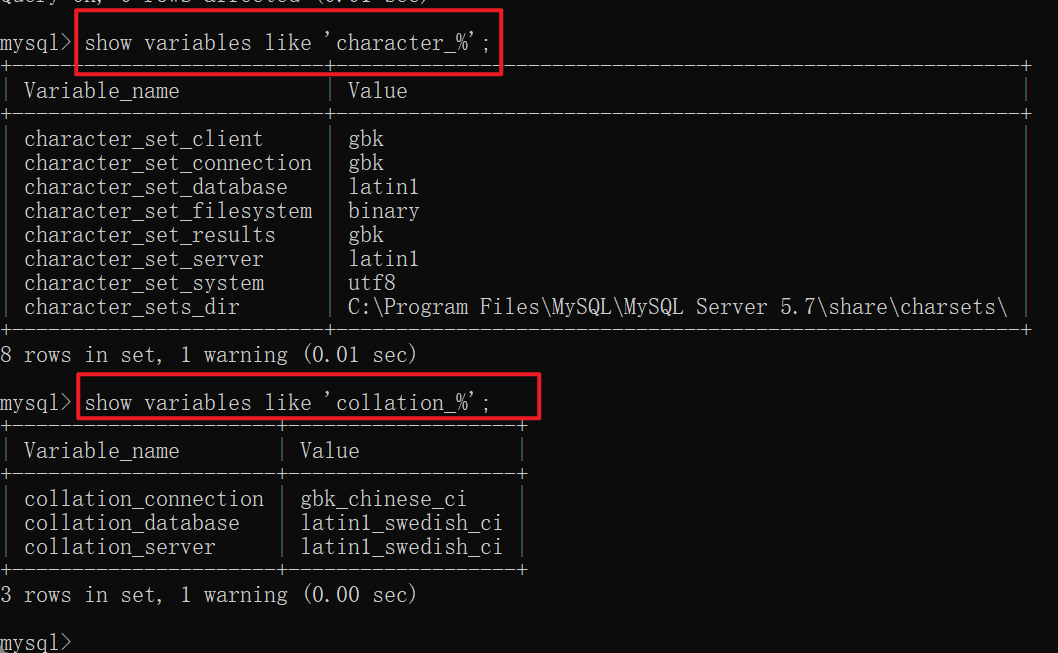The width and height of the screenshot is (1058, 653).
Task: Select the character_set_connection row name
Action: coord(168,163)
